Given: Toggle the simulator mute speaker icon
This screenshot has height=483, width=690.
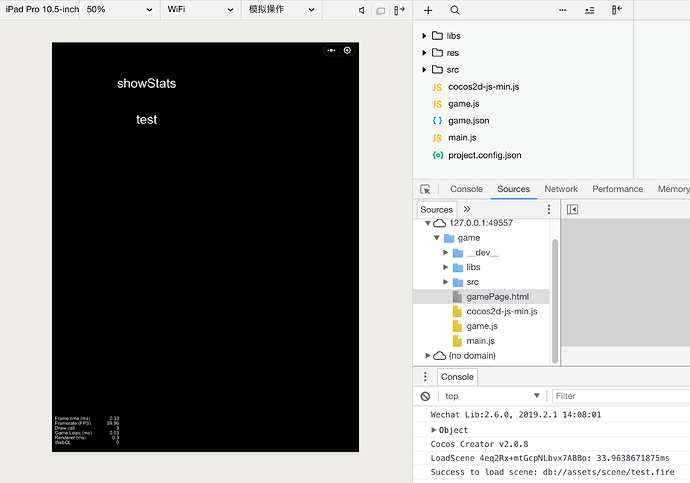Looking at the screenshot, I should 361,10.
